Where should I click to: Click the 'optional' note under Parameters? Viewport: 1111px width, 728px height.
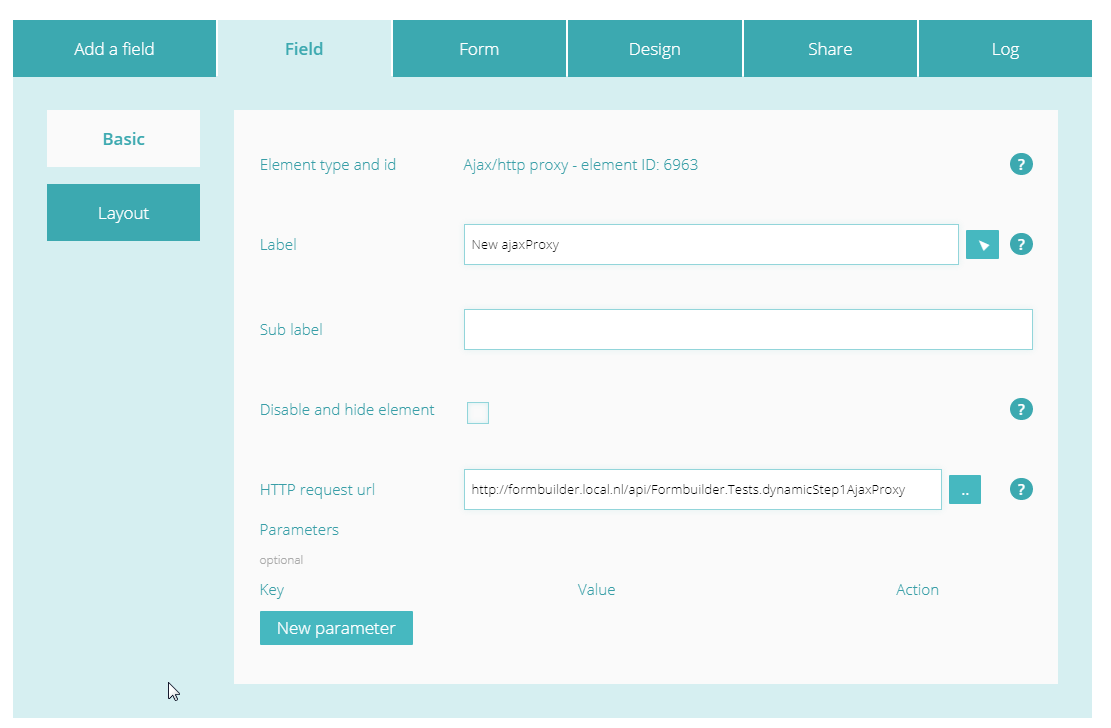tap(281, 560)
